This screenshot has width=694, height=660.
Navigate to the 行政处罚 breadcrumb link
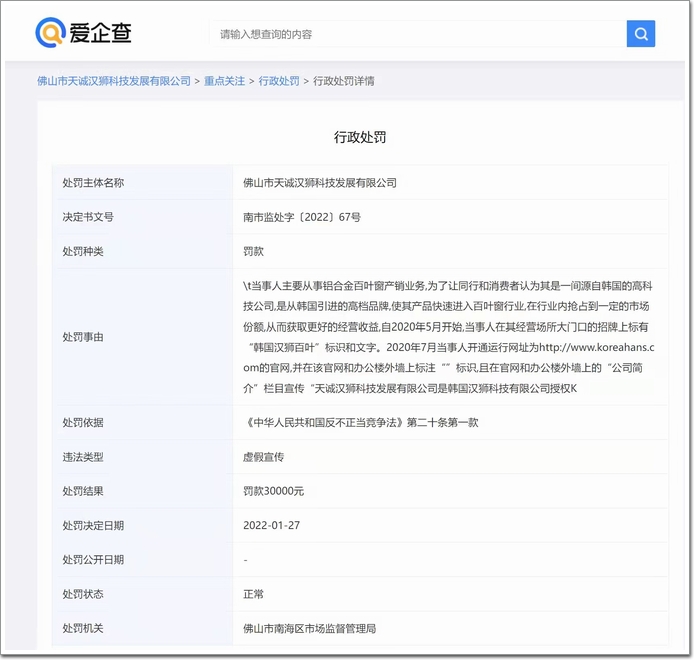click(x=279, y=81)
